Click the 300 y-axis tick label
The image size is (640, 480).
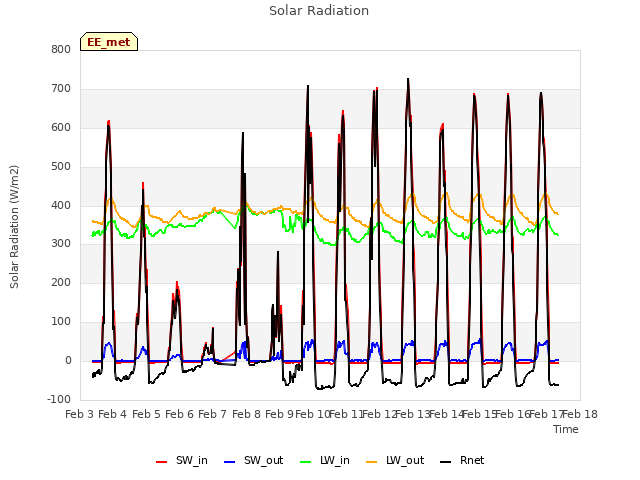[x=61, y=244]
